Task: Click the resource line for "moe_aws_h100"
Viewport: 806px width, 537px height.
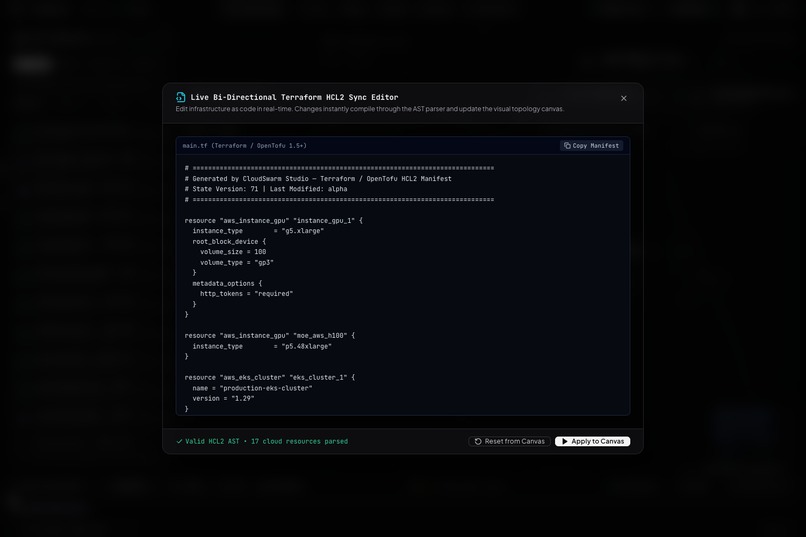Action: tap(270, 336)
